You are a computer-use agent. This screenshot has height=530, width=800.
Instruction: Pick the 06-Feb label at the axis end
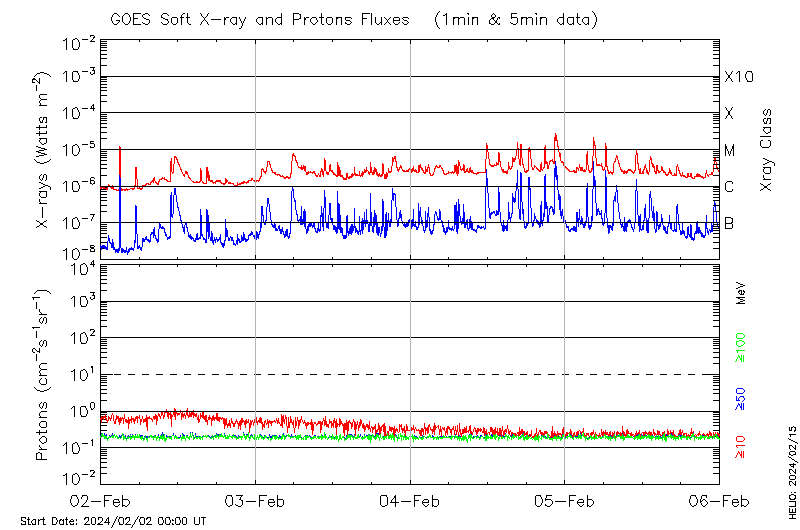click(x=718, y=500)
